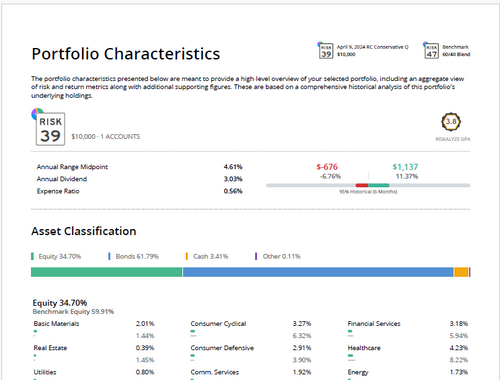This screenshot has width=500, height=380.
Task: Click the Financial Services 3.18% value
Action: (x=459, y=324)
